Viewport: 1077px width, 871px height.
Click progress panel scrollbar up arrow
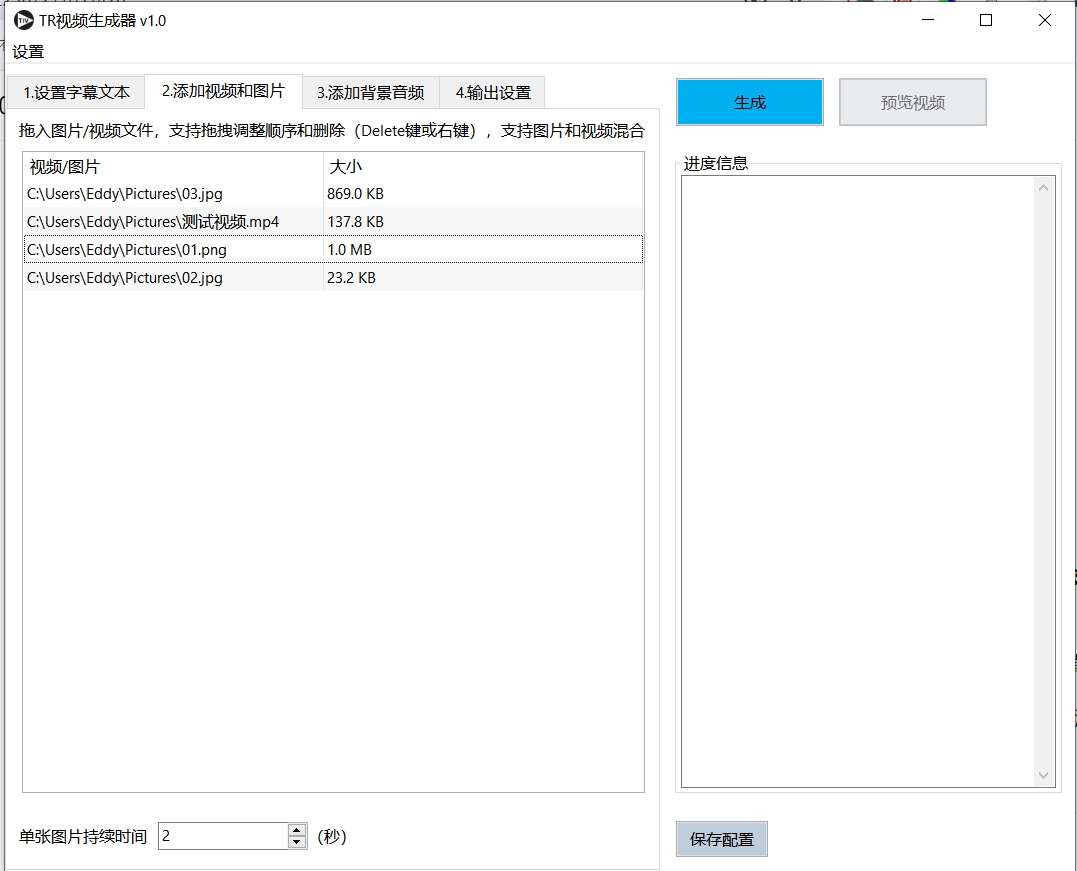[x=1044, y=187]
